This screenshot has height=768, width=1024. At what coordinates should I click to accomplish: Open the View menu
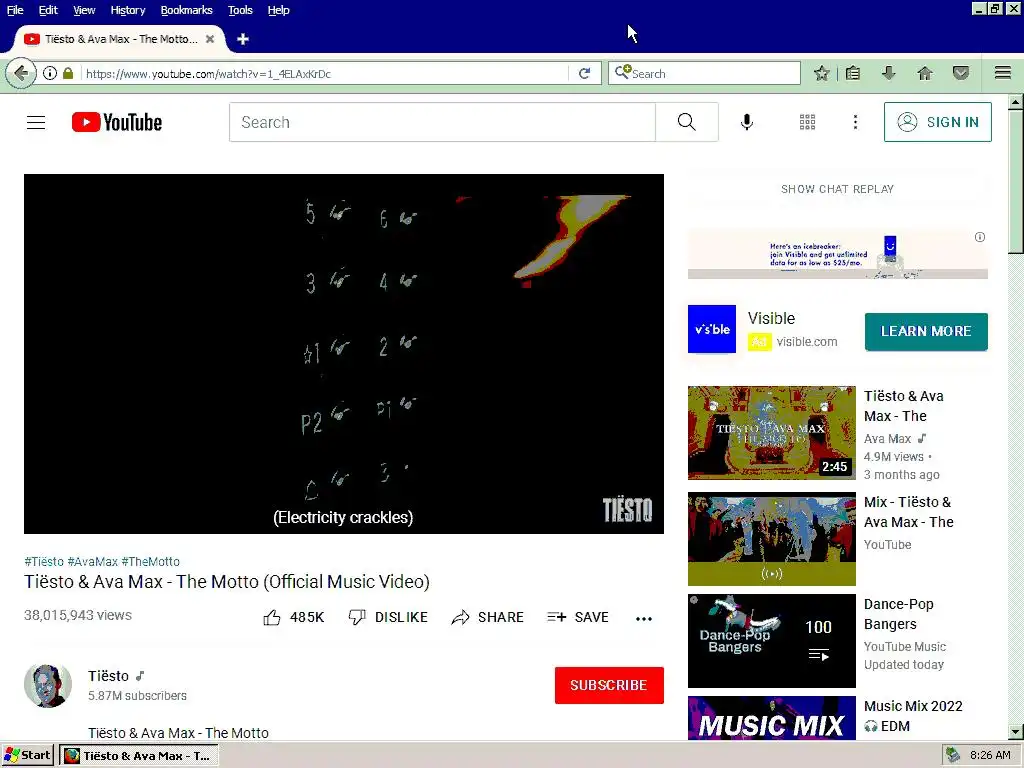click(84, 10)
